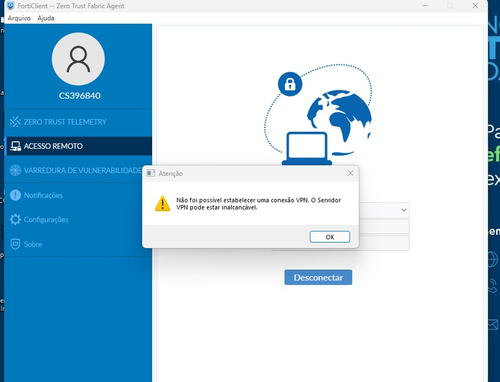The height and width of the screenshot is (382, 500).
Task: Click globe icon in background window
Action: [493, 259]
